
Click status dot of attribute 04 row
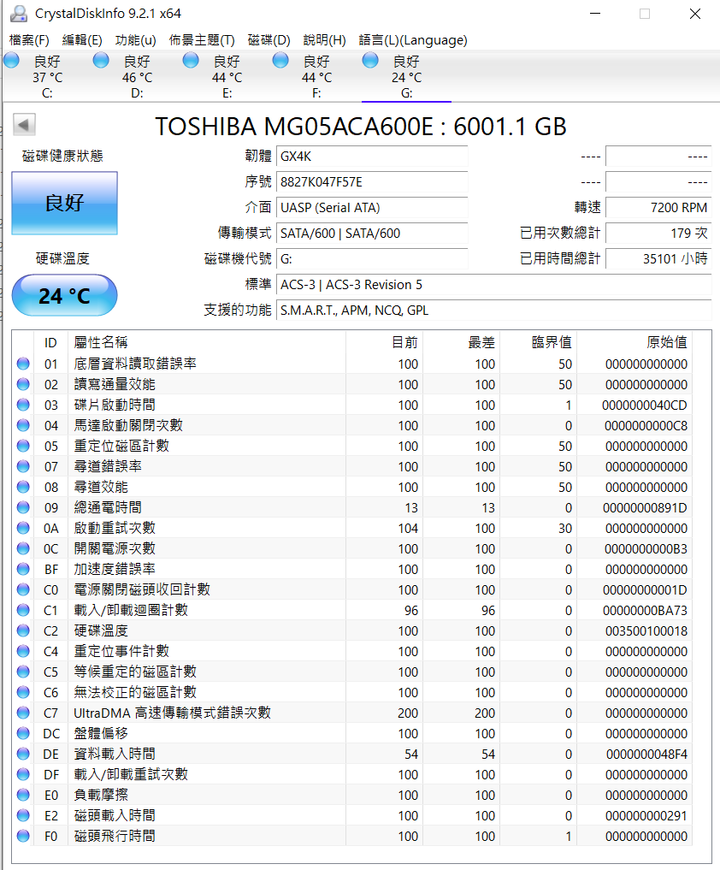tap(23, 426)
